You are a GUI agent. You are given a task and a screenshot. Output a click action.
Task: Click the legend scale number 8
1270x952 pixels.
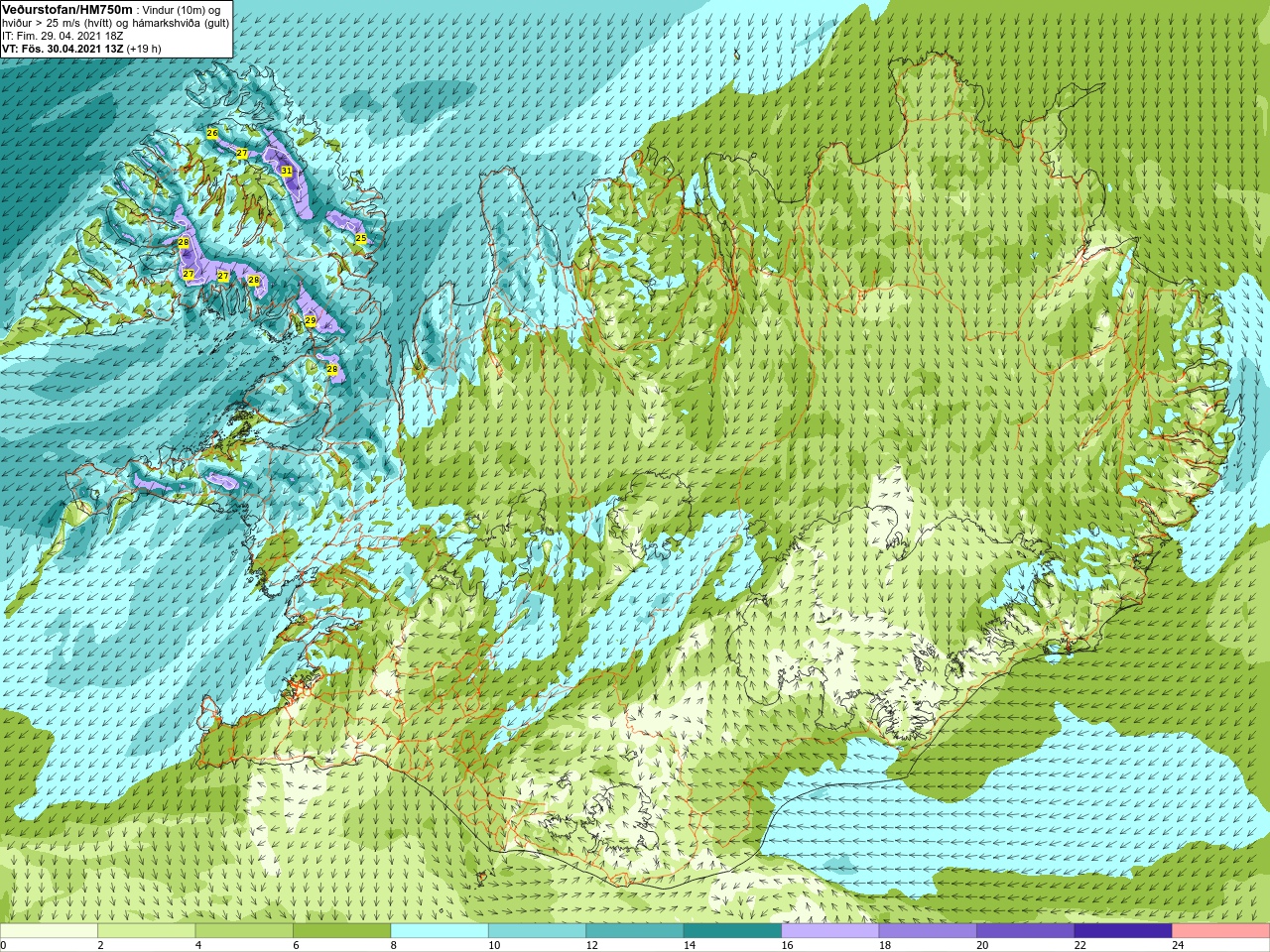point(394,945)
